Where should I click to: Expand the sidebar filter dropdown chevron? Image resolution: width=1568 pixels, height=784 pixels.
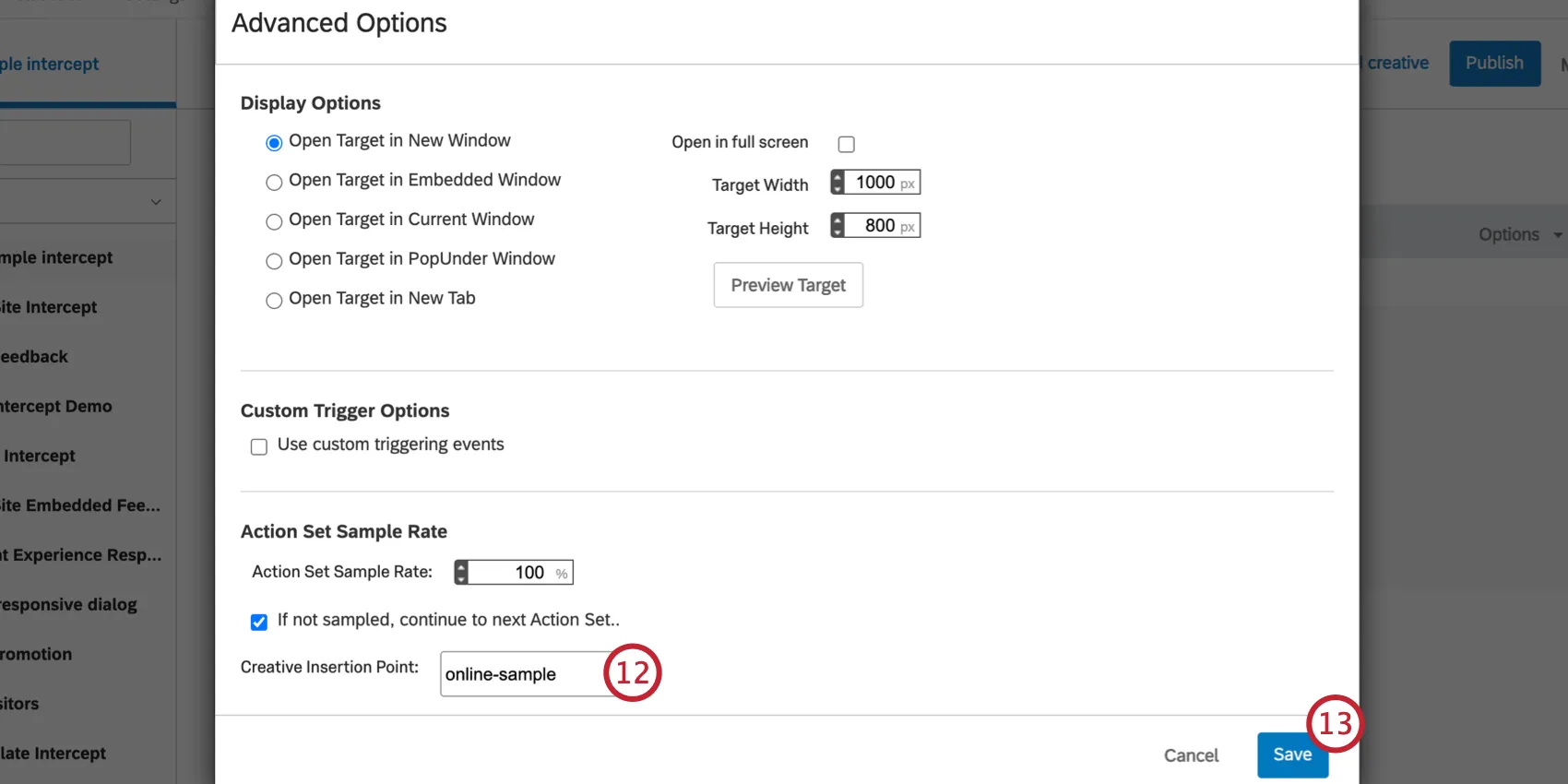click(153, 201)
